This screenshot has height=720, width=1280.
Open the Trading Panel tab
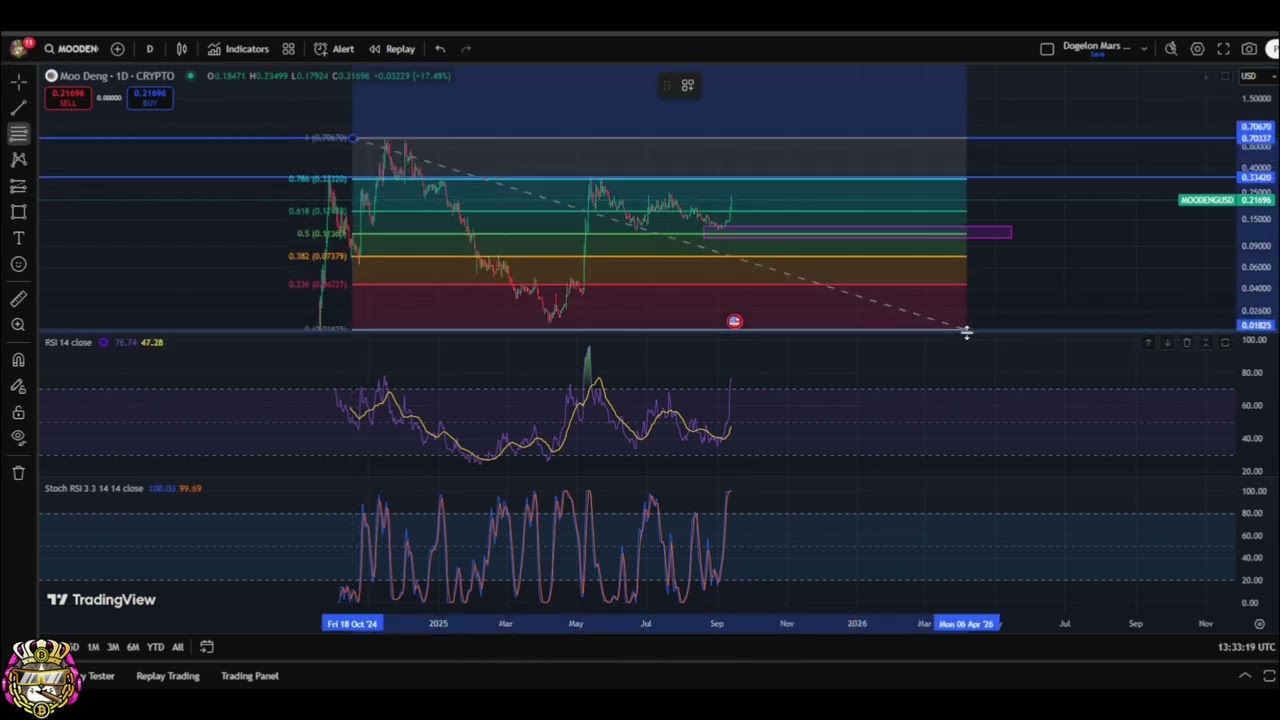pos(249,676)
